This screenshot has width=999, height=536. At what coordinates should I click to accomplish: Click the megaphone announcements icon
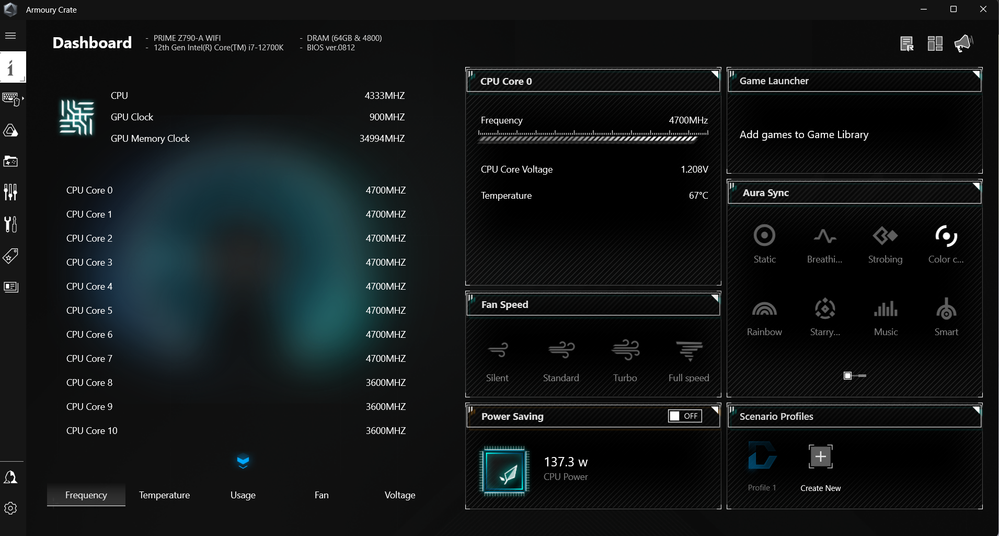(x=963, y=43)
